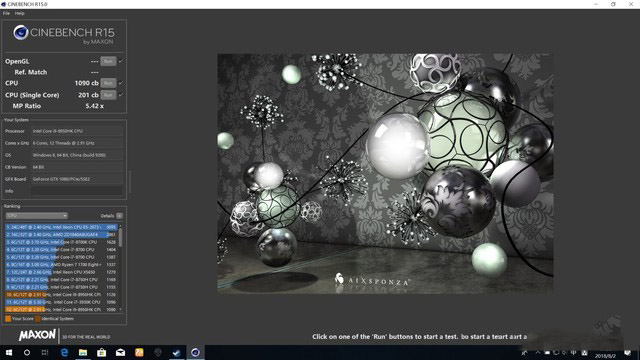Run the CPU benchmark test
Screen dimensions: 640x360
pos(108,83)
